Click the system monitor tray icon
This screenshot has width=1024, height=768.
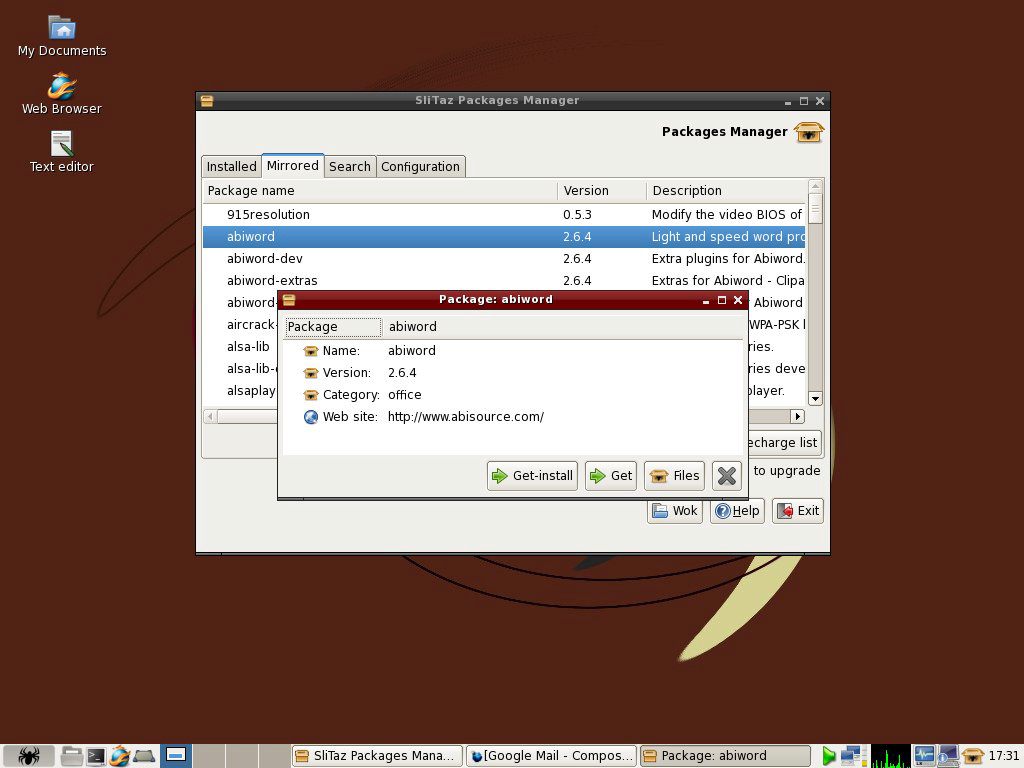tap(923, 756)
